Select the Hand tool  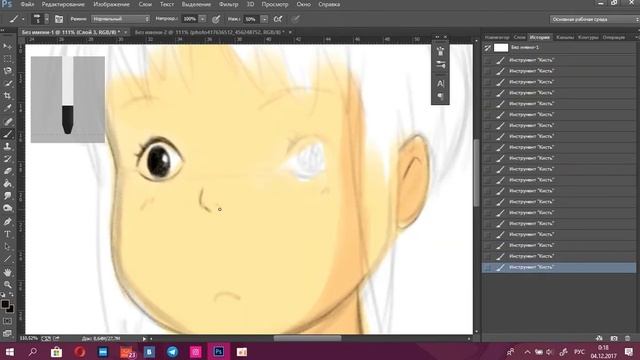point(7,272)
